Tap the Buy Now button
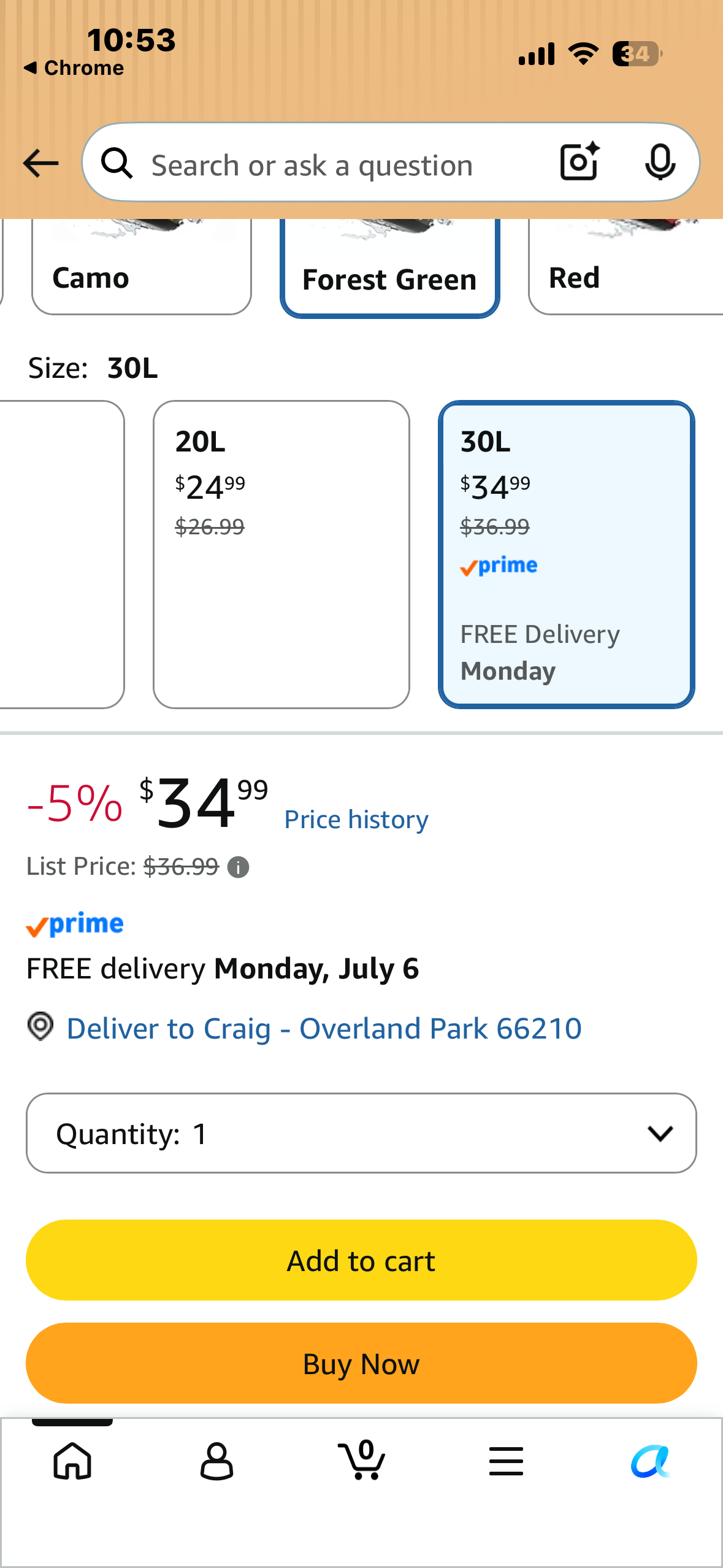The image size is (723, 1568). point(361,1363)
